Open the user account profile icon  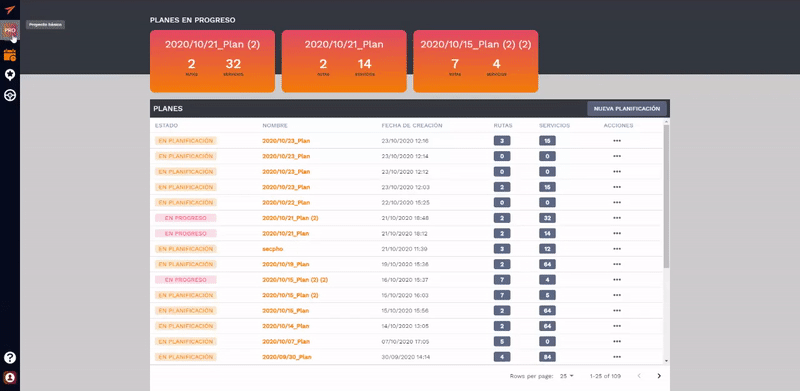(x=10, y=378)
